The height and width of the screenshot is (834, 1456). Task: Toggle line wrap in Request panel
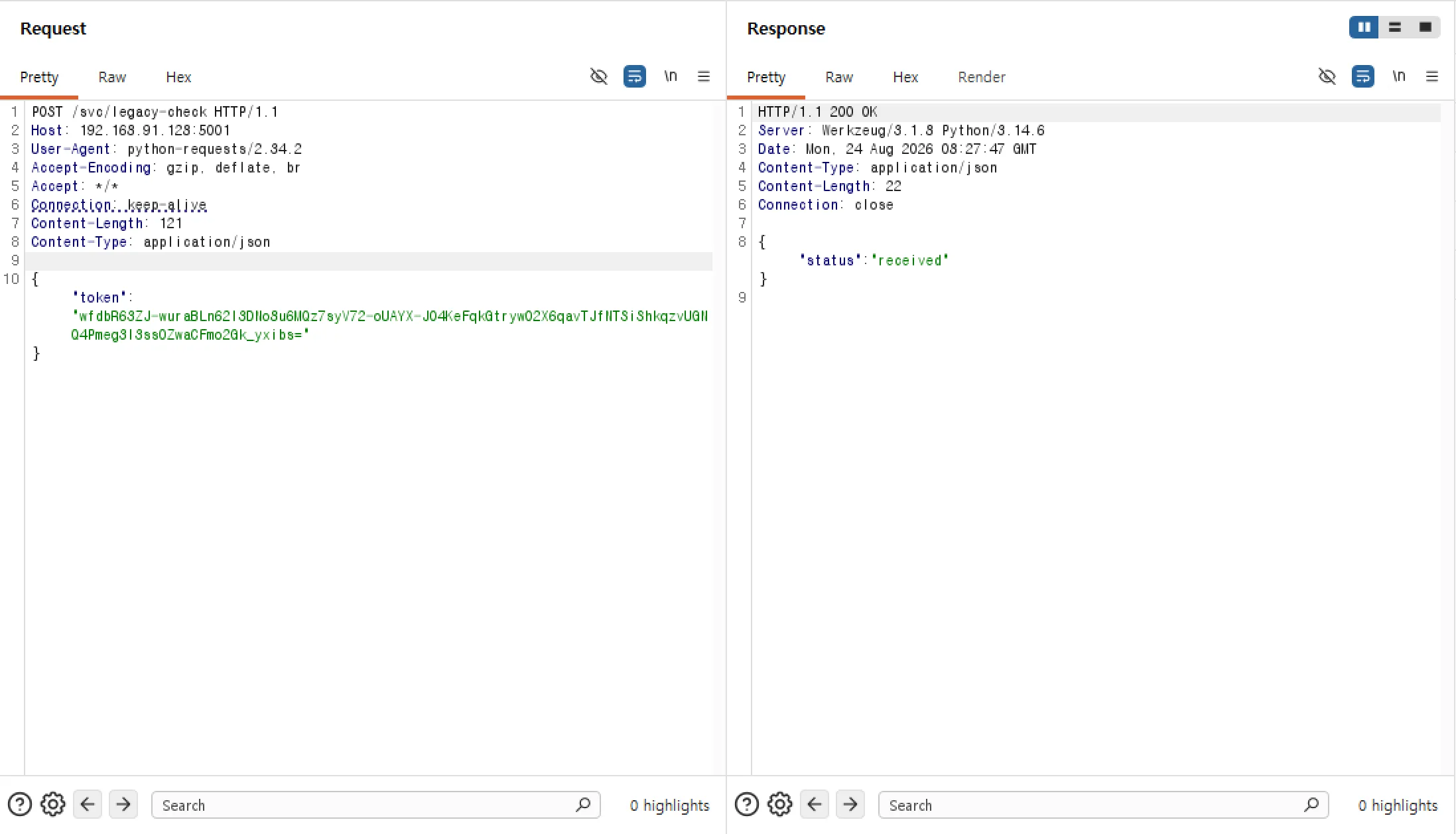635,76
